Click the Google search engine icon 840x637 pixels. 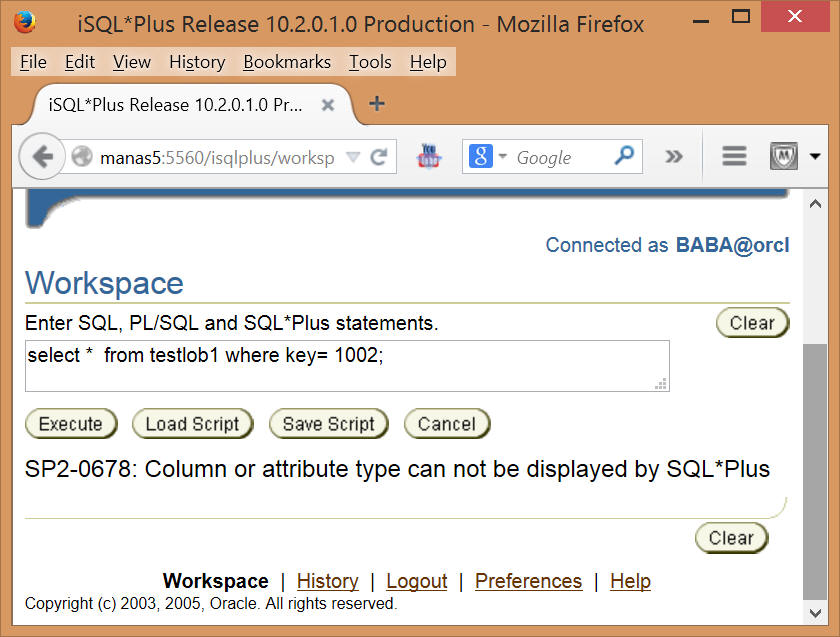click(481, 156)
